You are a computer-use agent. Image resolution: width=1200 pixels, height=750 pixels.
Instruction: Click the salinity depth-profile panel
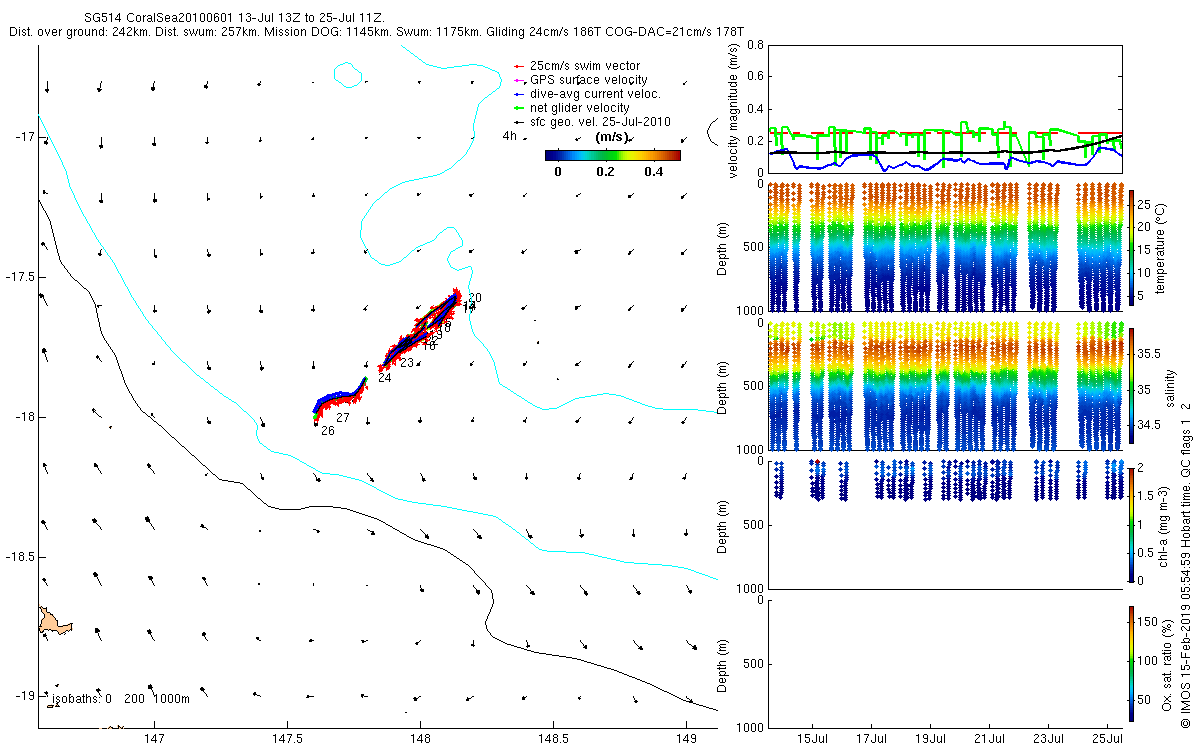click(x=944, y=386)
